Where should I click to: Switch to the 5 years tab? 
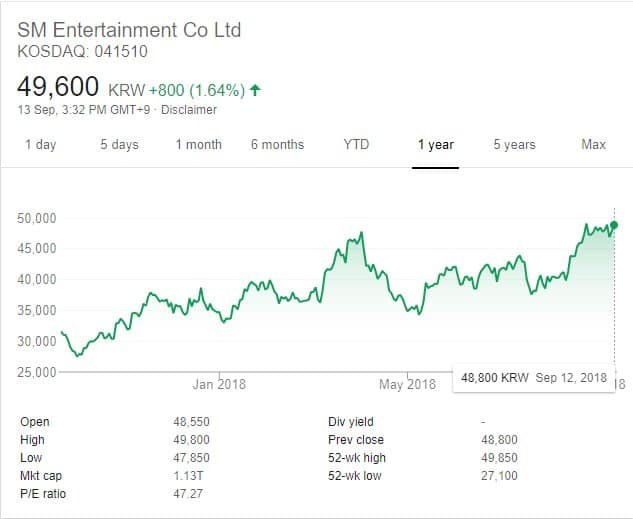[515, 144]
